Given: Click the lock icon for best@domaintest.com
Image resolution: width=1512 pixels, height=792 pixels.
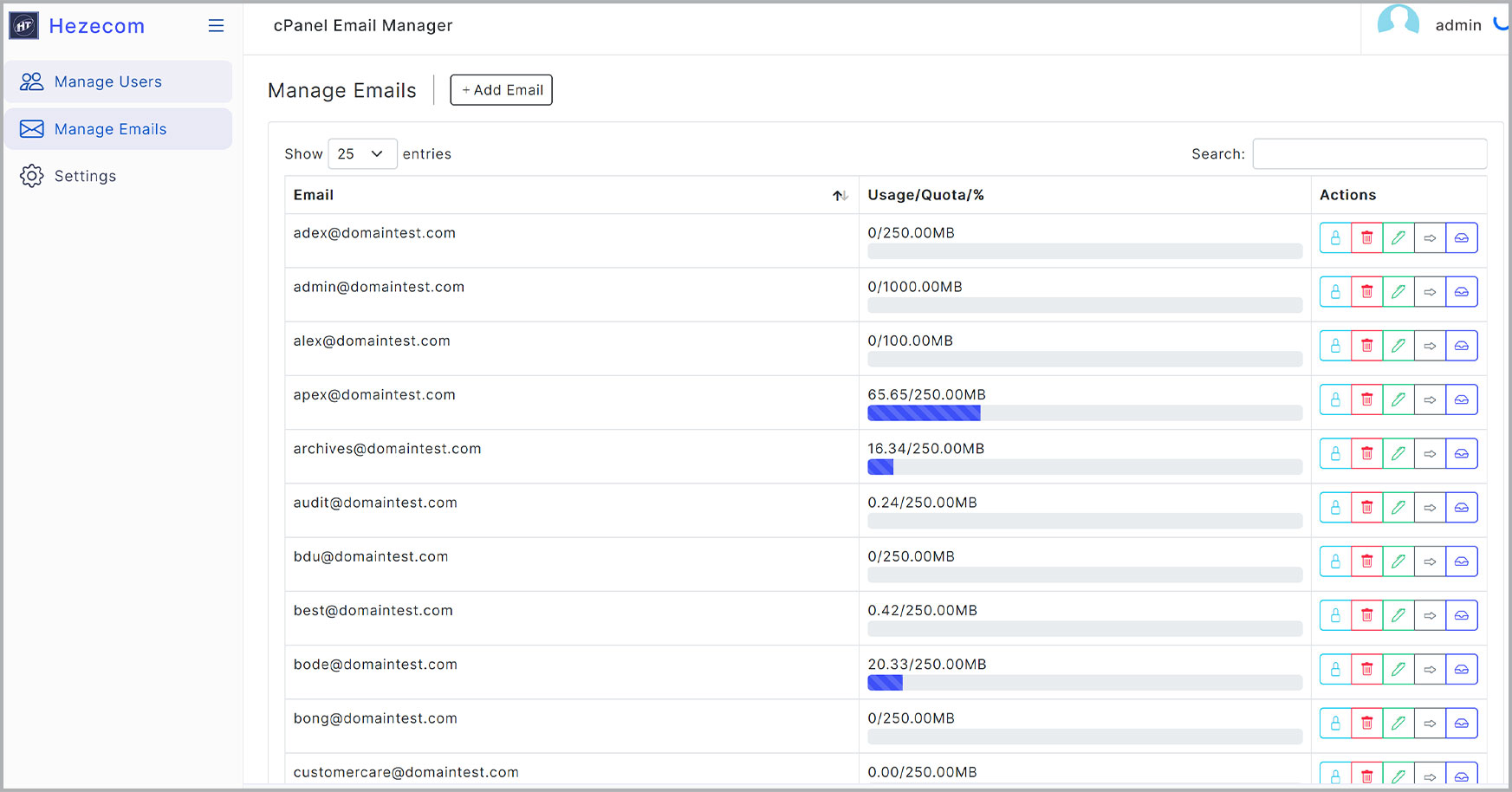Looking at the screenshot, I should 1335,615.
